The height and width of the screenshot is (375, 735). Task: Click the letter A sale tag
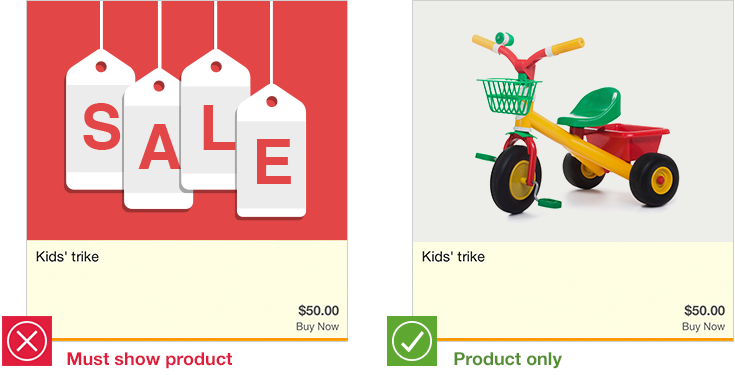coord(158,139)
